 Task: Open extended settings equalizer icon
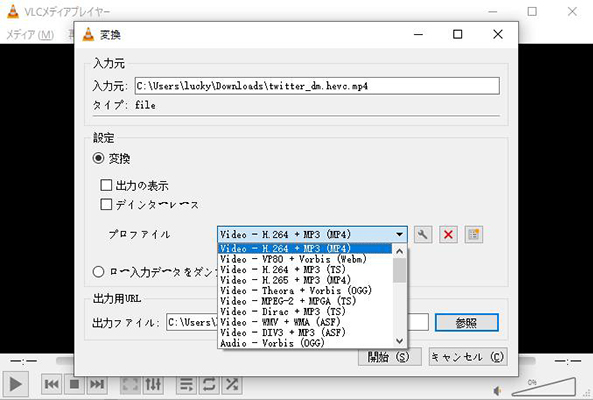click(153, 384)
